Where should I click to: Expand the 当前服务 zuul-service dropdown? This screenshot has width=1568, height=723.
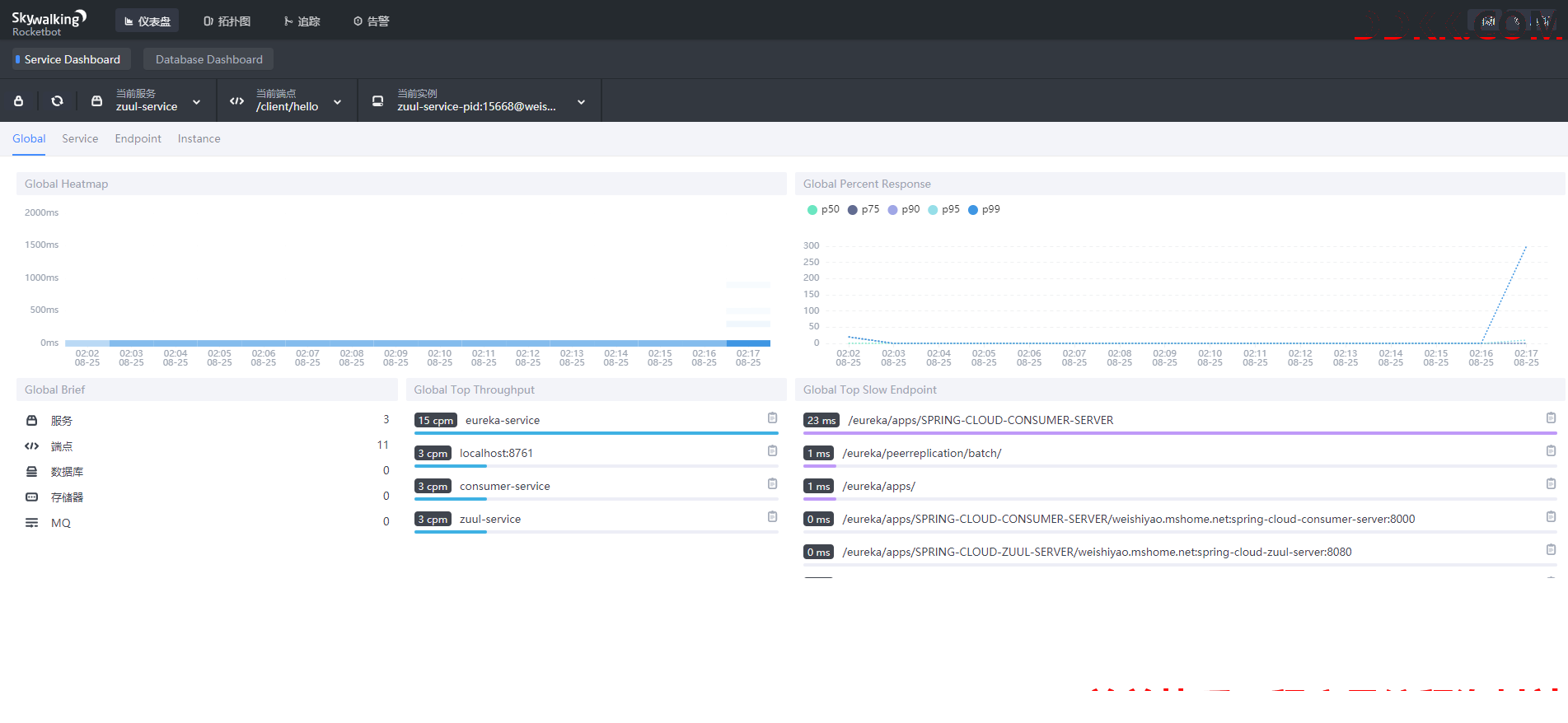pyautogui.click(x=196, y=102)
